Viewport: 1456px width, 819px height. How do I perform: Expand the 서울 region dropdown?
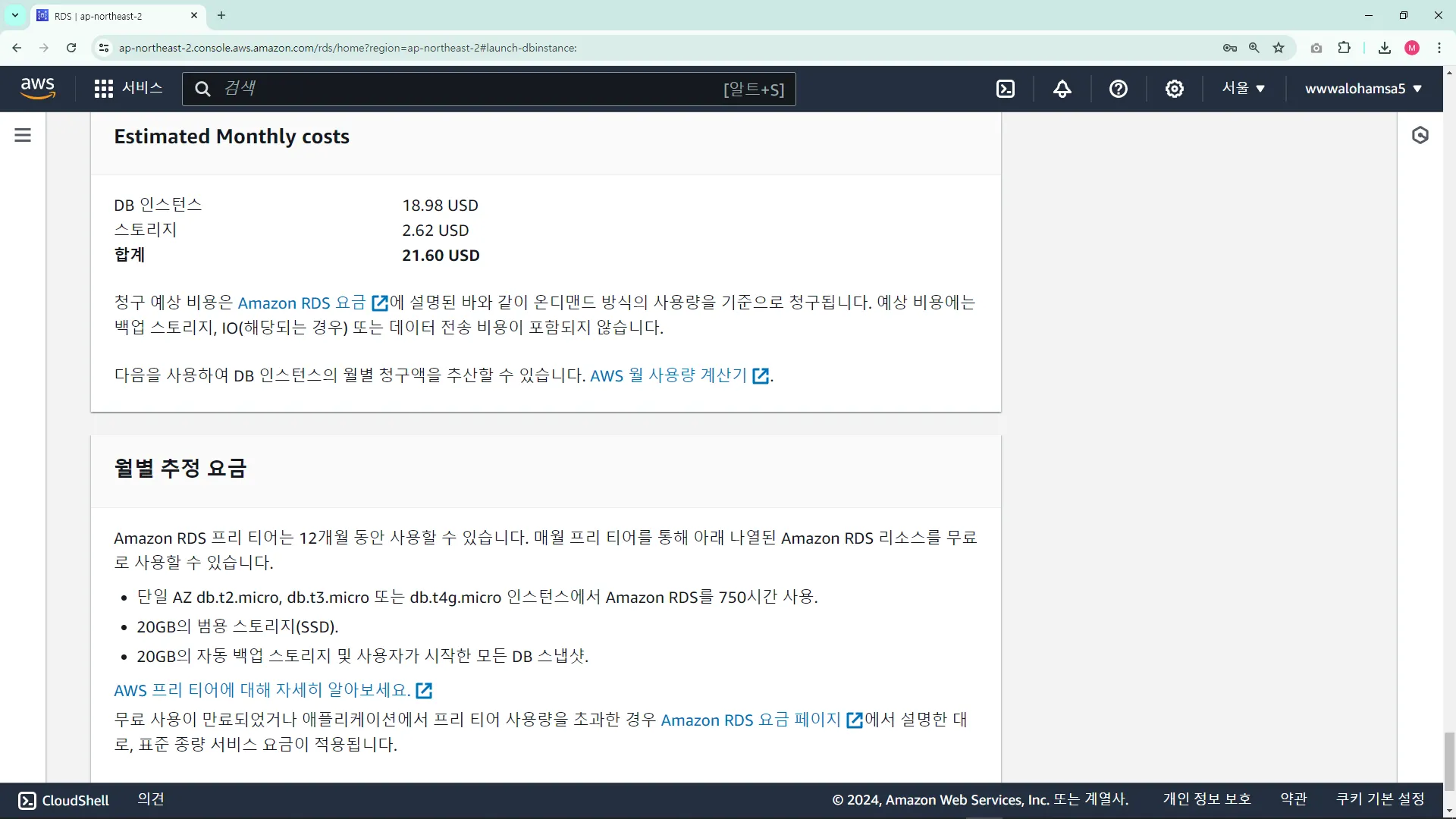pyautogui.click(x=1243, y=89)
